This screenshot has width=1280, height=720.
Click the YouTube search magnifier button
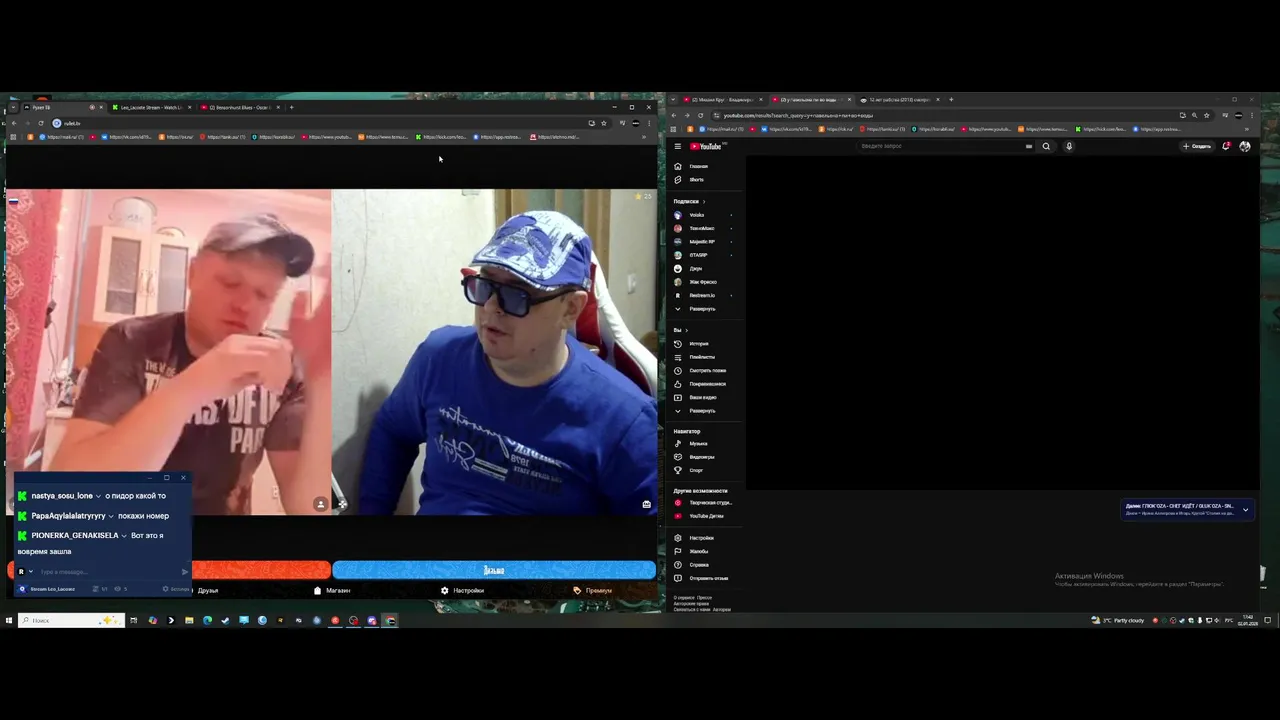coord(1046,146)
